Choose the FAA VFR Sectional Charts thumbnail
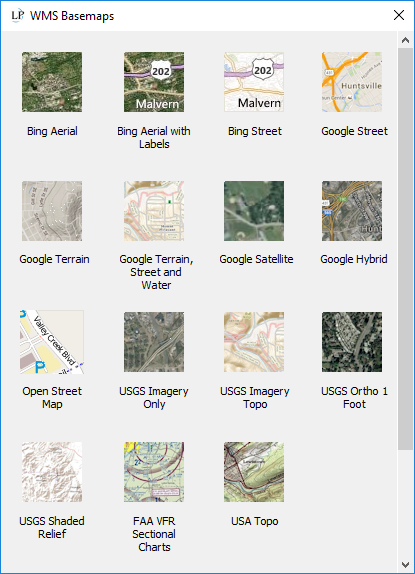 [x=154, y=472]
